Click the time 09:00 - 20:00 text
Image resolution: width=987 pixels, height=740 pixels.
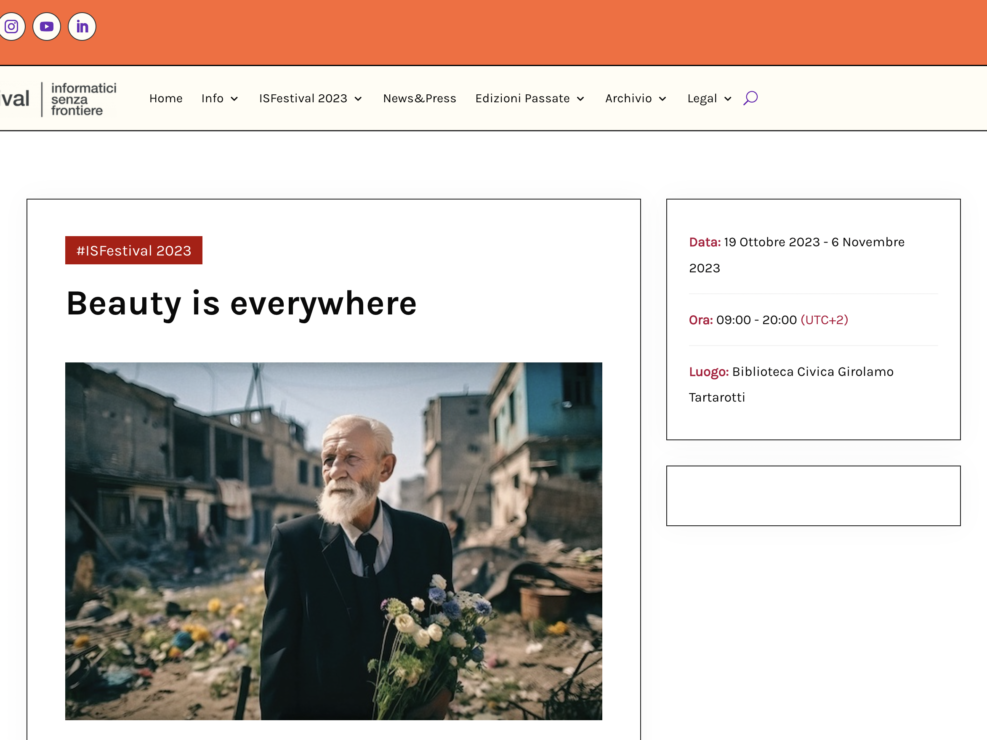(756, 320)
